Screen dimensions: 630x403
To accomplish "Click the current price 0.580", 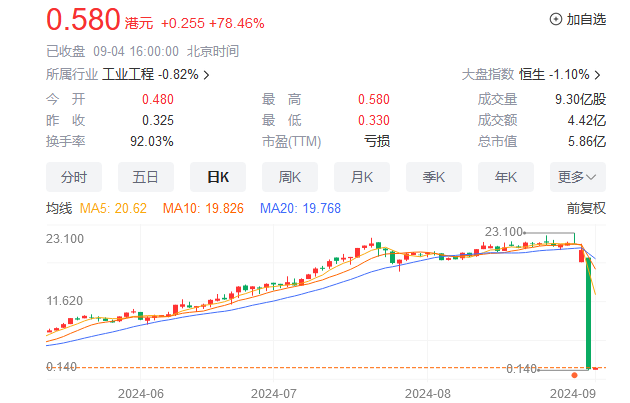I will pyautogui.click(x=83, y=19).
